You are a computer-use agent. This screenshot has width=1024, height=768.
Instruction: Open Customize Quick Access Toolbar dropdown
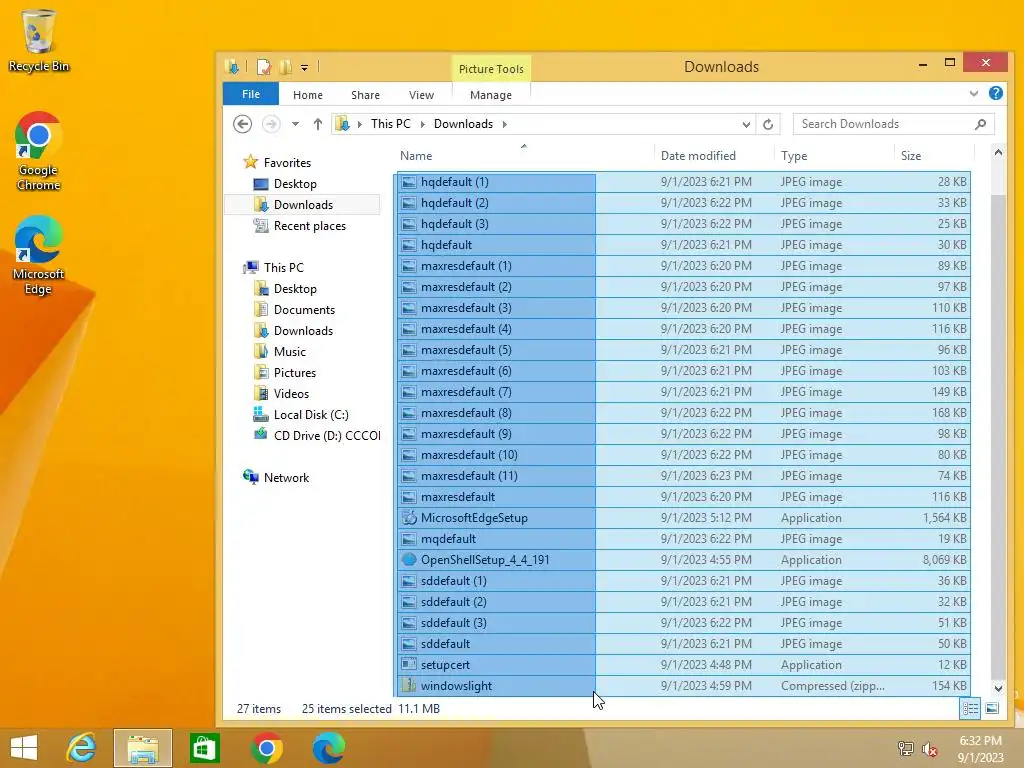[304, 67]
